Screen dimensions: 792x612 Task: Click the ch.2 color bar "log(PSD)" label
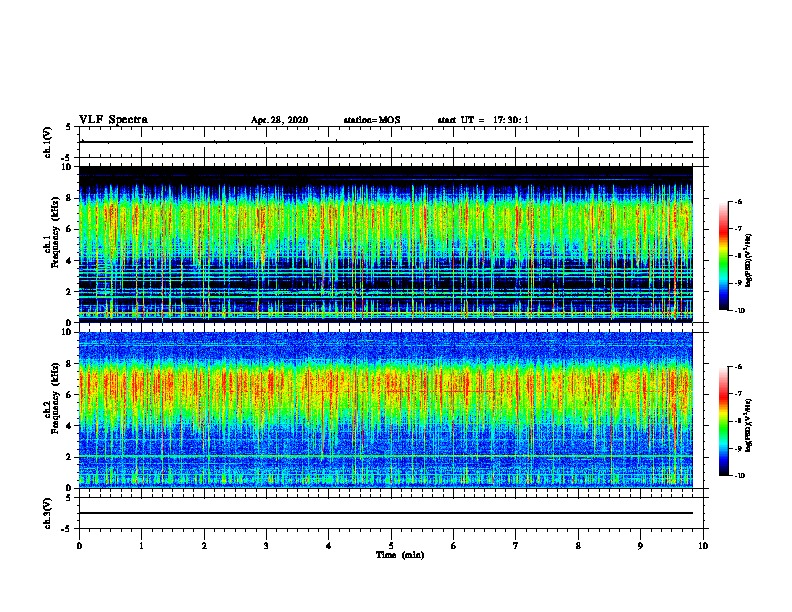[x=749, y=425]
